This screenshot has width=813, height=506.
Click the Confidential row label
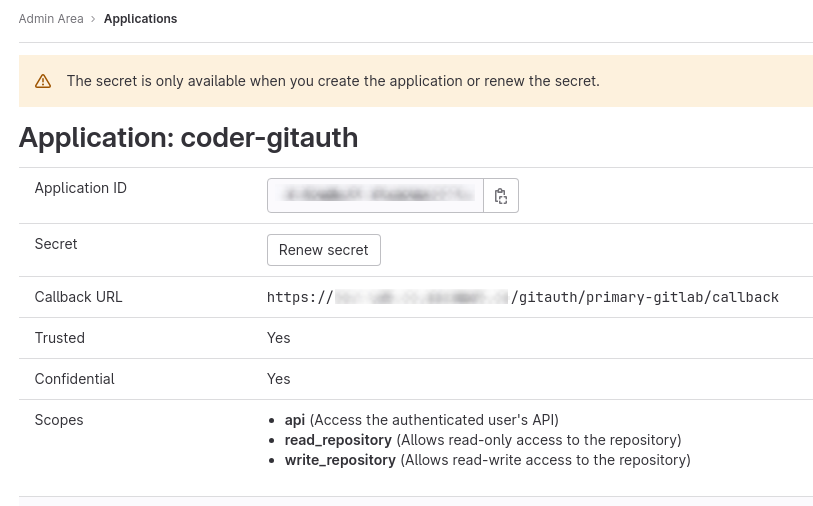[75, 379]
